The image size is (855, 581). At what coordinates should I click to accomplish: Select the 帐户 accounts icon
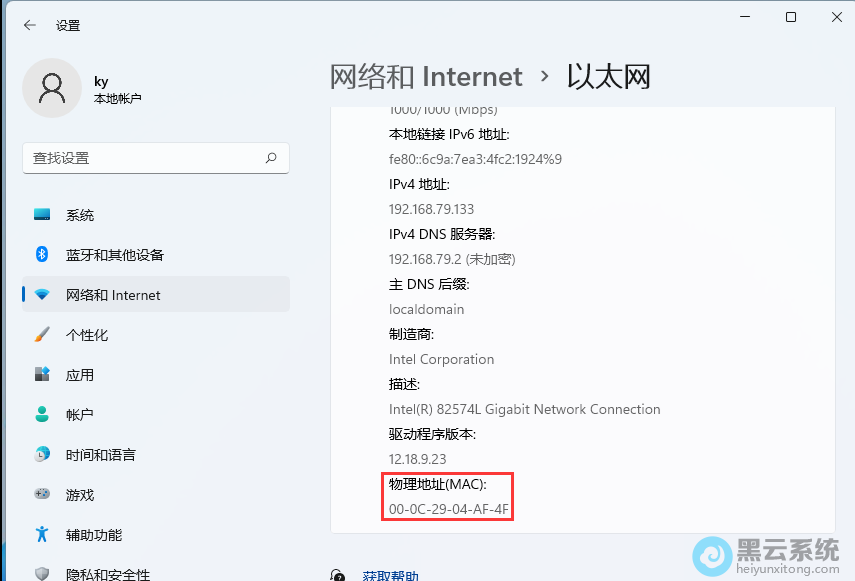tap(41, 414)
